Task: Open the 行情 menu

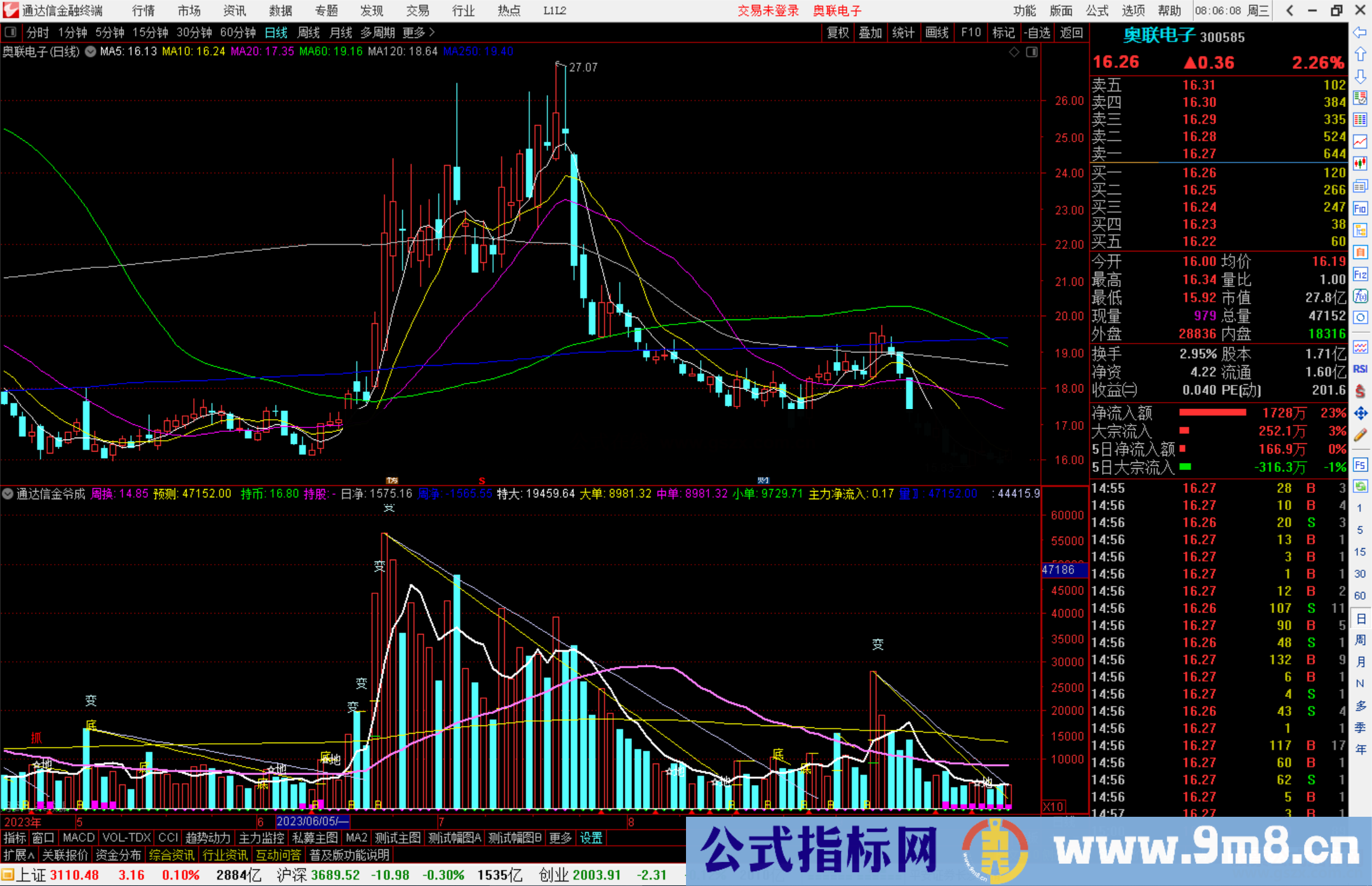Action: pos(144,11)
